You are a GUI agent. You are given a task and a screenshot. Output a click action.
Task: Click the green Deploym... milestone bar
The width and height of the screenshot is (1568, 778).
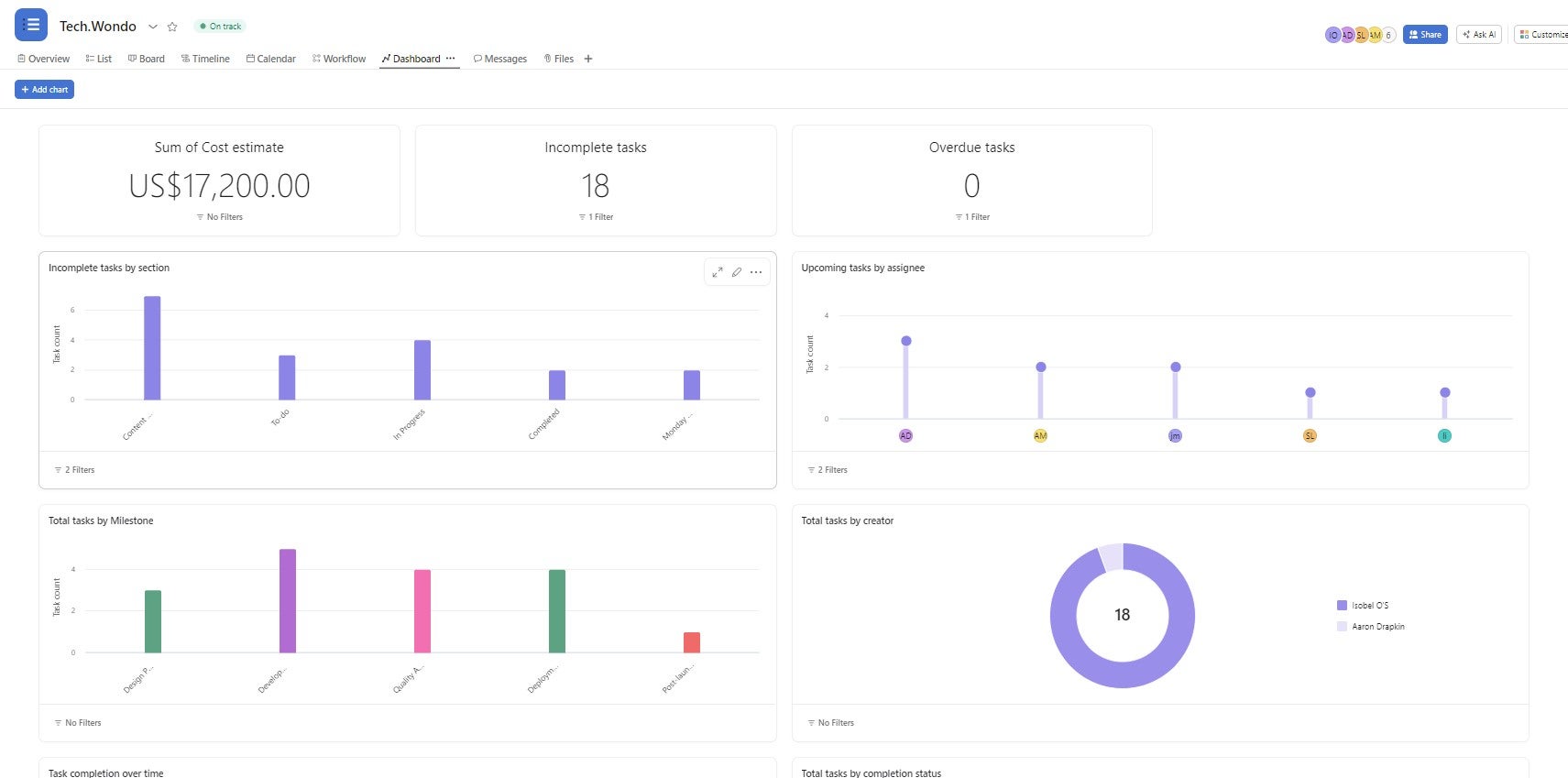[x=557, y=611]
